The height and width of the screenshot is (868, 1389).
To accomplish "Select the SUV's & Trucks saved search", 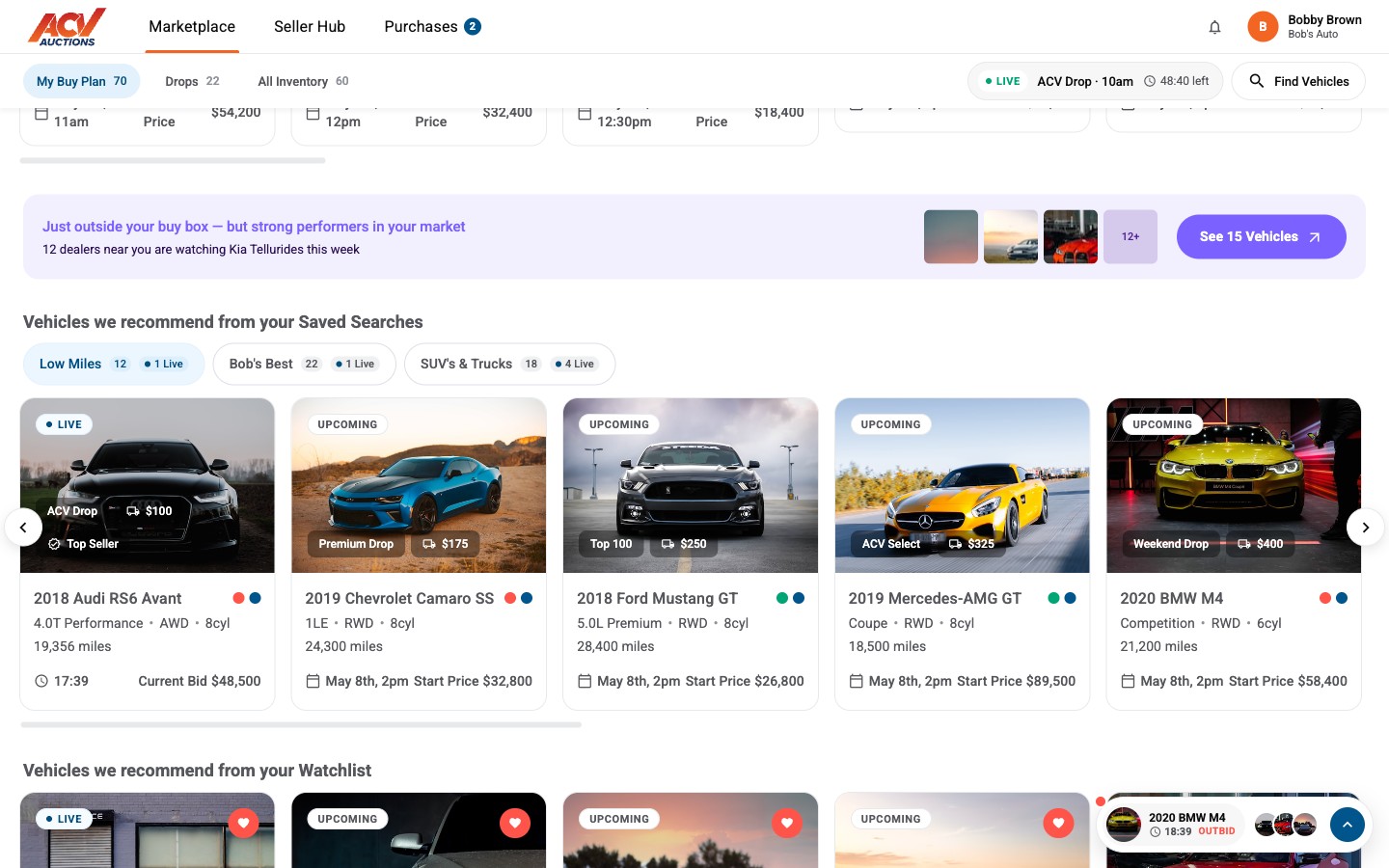I will (x=509, y=364).
